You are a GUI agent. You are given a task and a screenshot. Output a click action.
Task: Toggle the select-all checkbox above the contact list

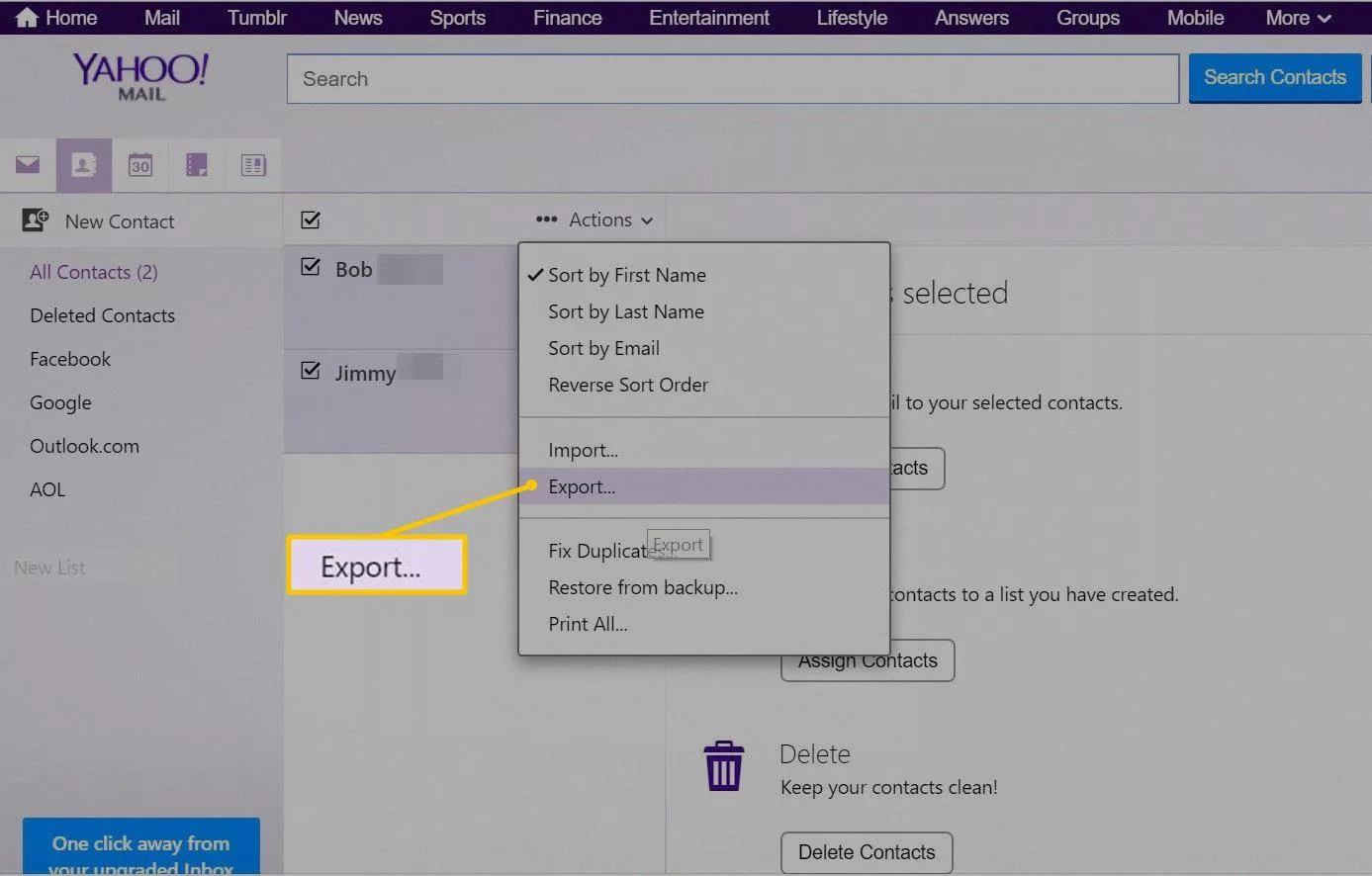(310, 219)
